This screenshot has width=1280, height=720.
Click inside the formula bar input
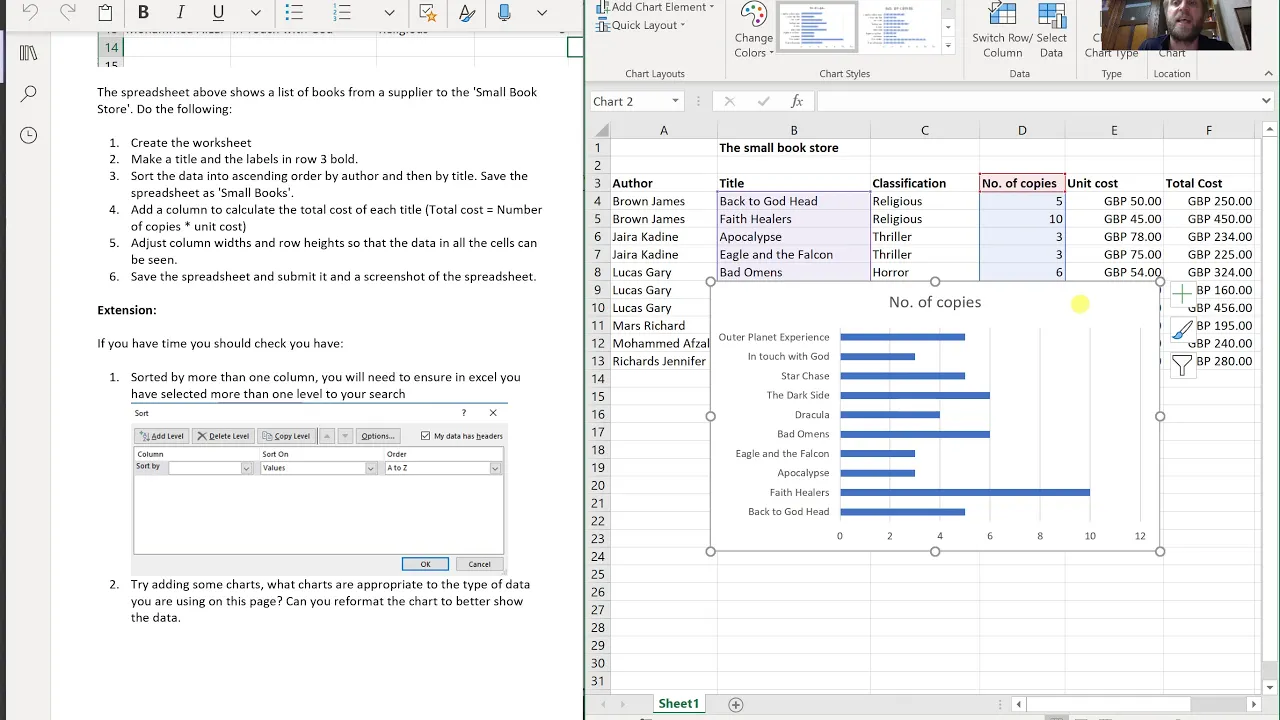pyautogui.click(x=1037, y=101)
